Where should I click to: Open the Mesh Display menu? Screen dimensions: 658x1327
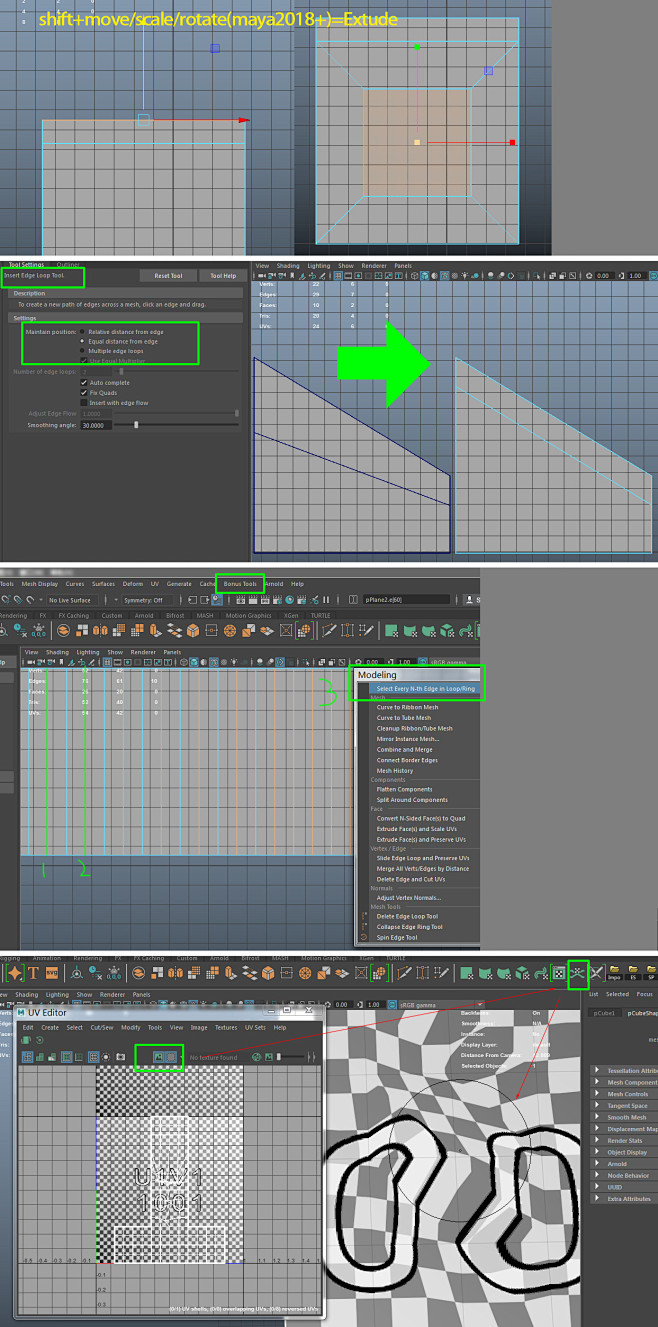(x=40, y=584)
